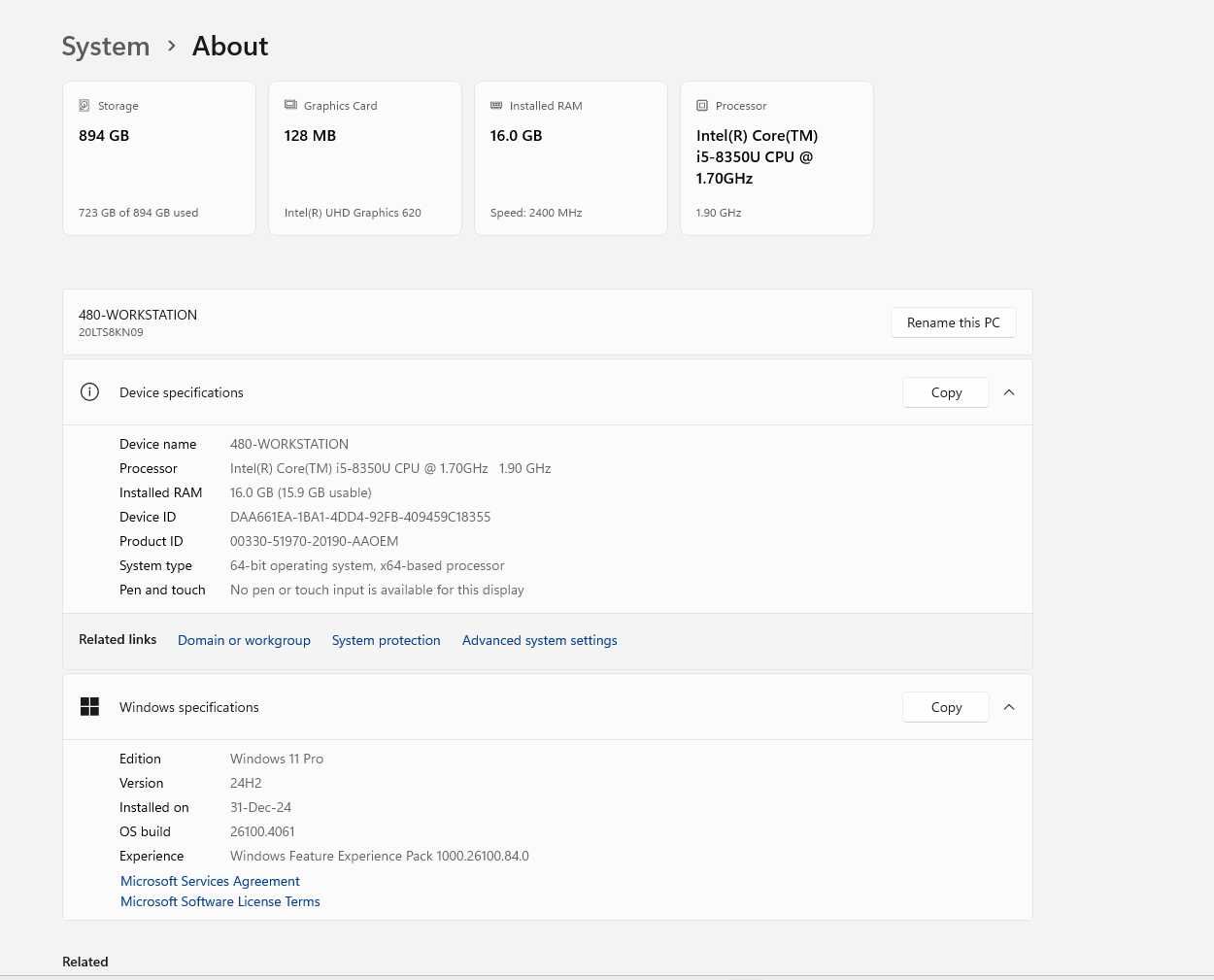Select Device name value 480-WORKSTATION
The width and height of the screenshot is (1214, 980).
pyautogui.click(x=289, y=444)
